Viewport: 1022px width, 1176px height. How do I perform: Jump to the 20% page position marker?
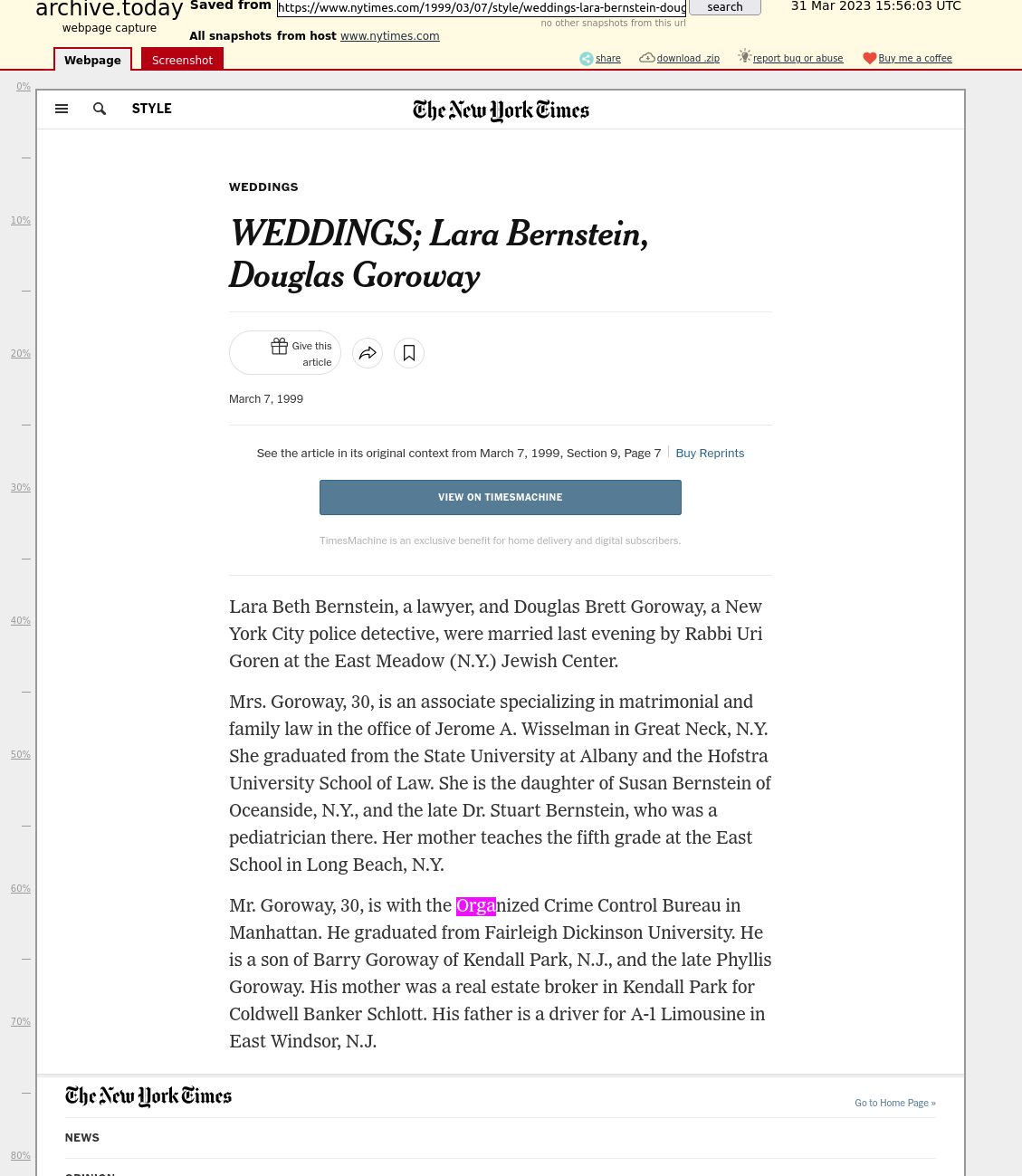tap(21, 354)
